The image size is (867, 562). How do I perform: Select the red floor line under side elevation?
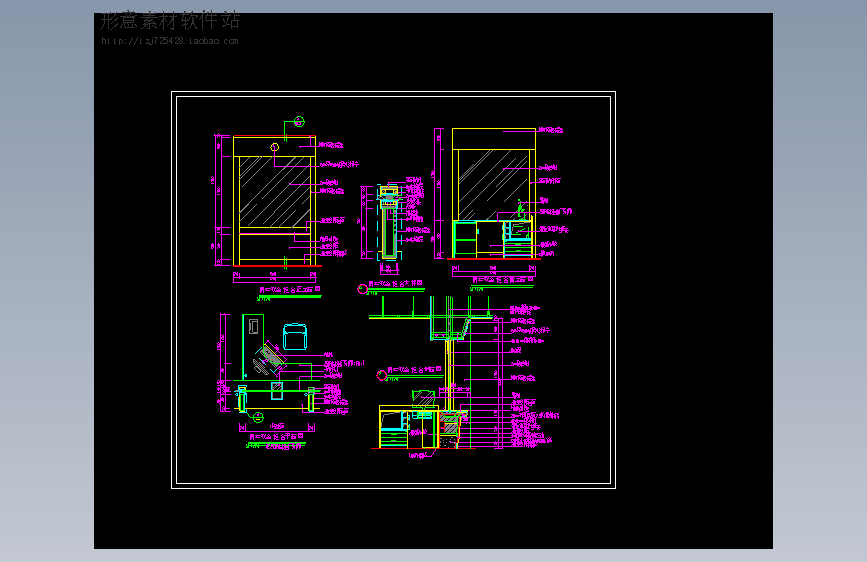click(x=493, y=258)
